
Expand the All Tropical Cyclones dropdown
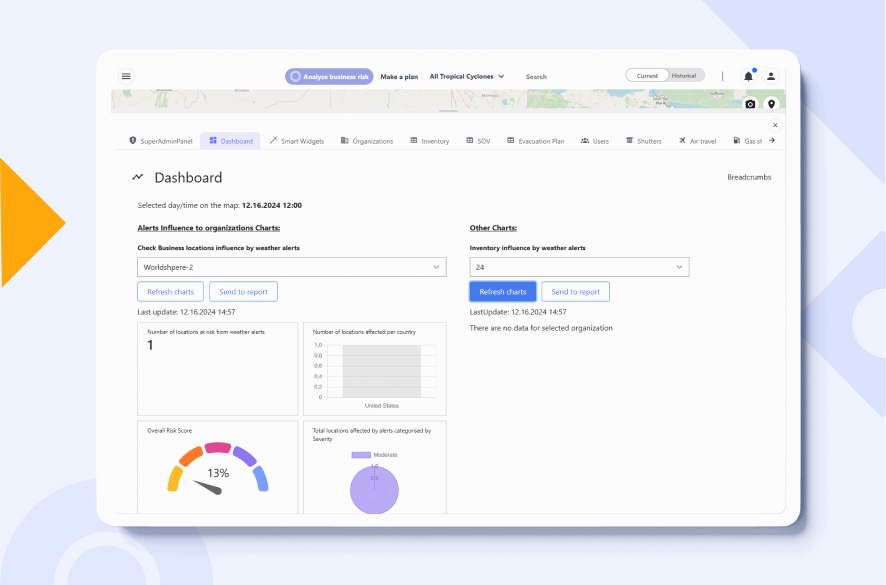(x=467, y=76)
